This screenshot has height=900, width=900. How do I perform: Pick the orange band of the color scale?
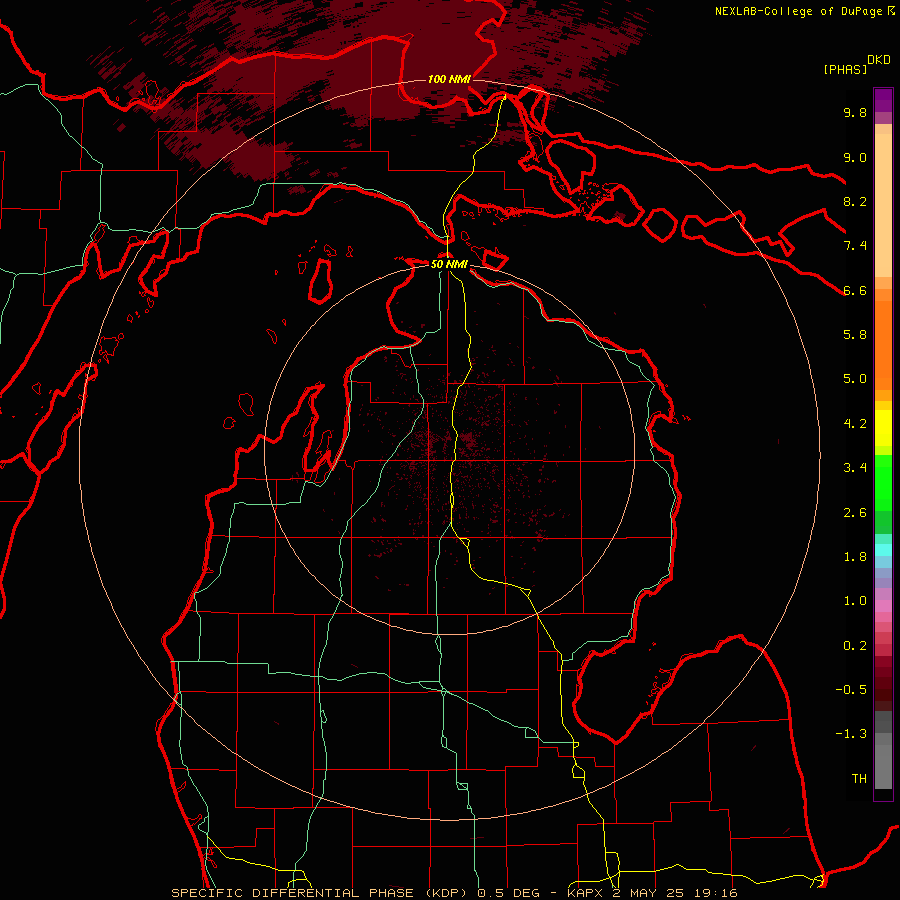883,345
